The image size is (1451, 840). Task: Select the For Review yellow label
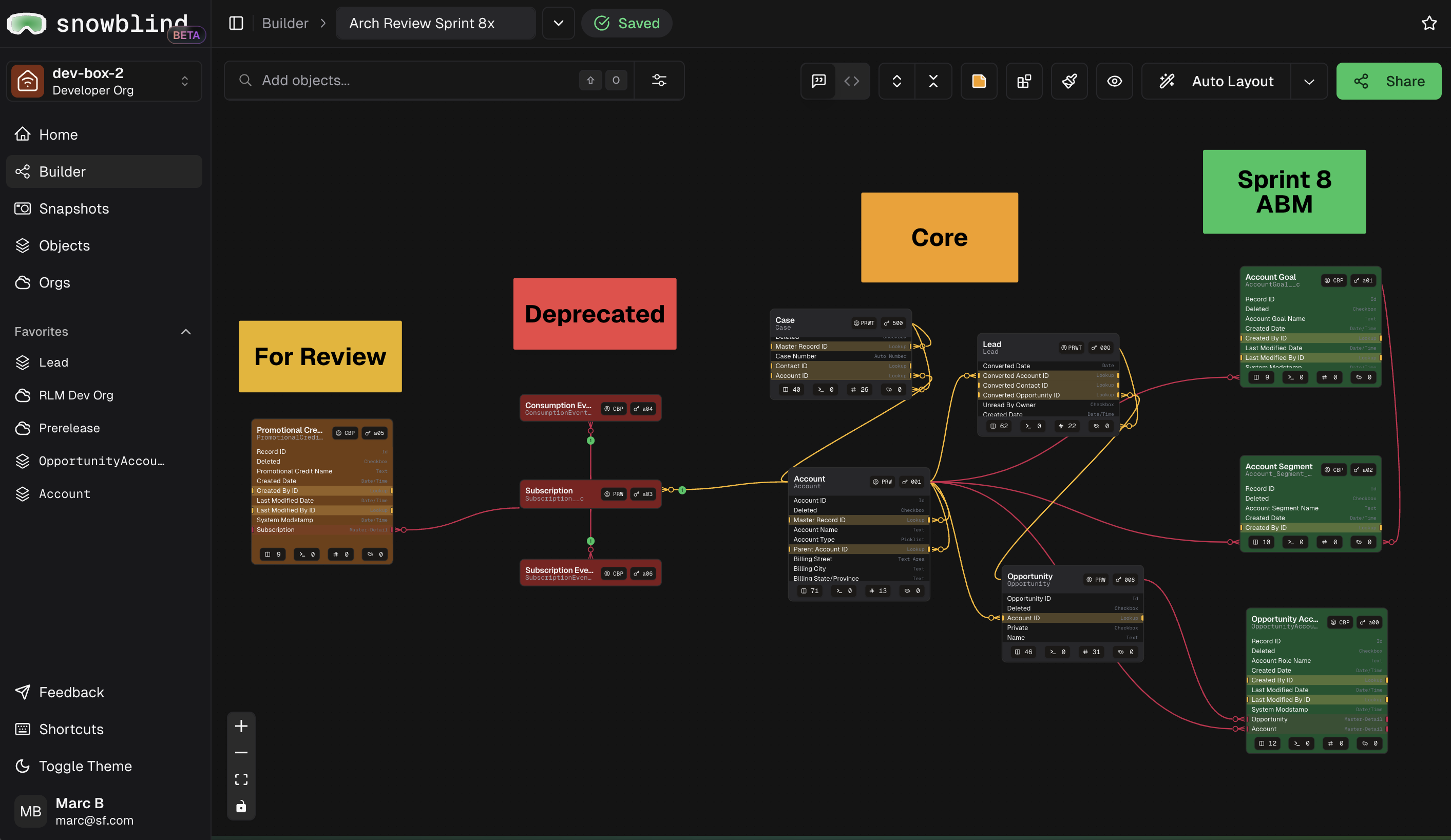[320, 356]
